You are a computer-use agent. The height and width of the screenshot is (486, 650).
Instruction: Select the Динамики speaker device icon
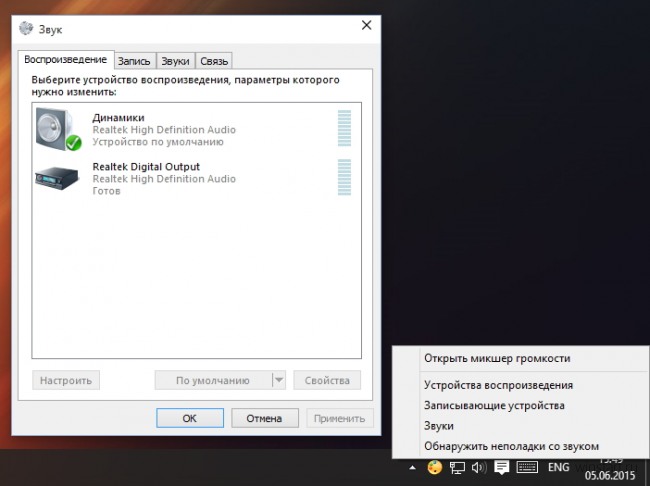pos(58,129)
